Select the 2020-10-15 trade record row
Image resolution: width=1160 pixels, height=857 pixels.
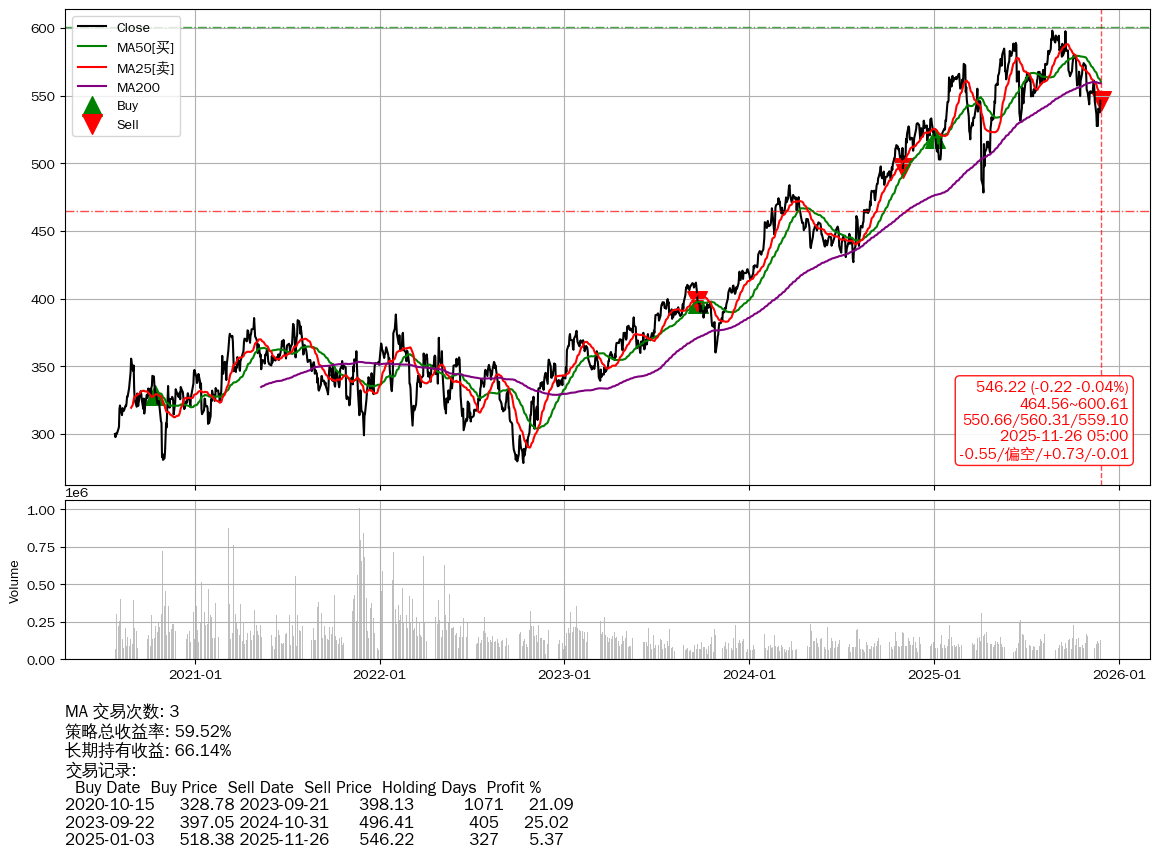pyautogui.click(x=319, y=804)
